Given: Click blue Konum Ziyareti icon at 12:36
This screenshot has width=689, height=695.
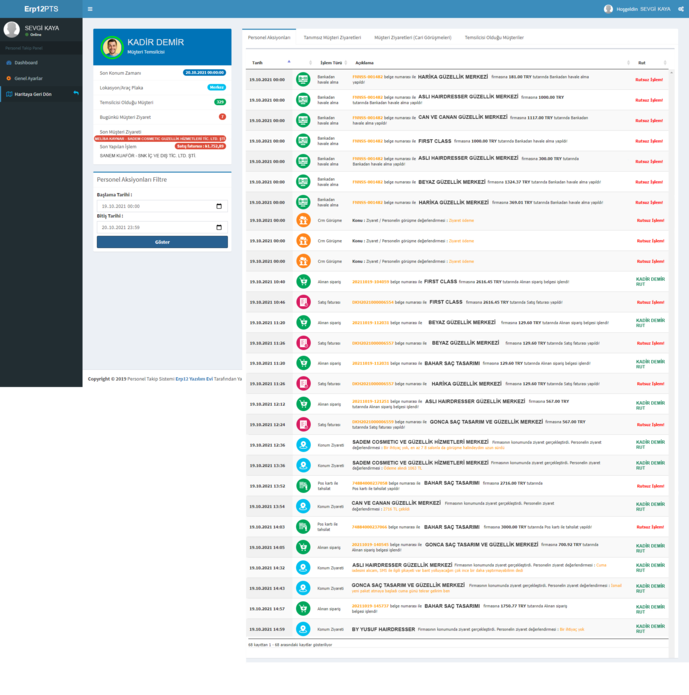Looking at the screenshot, I should (303, 445).
